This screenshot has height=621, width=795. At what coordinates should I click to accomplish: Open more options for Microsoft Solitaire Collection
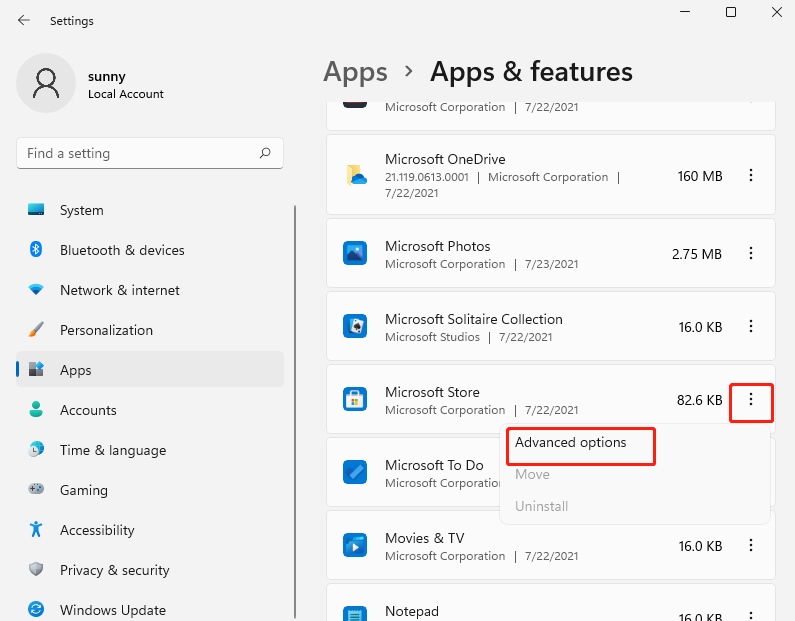click(751, 326)
